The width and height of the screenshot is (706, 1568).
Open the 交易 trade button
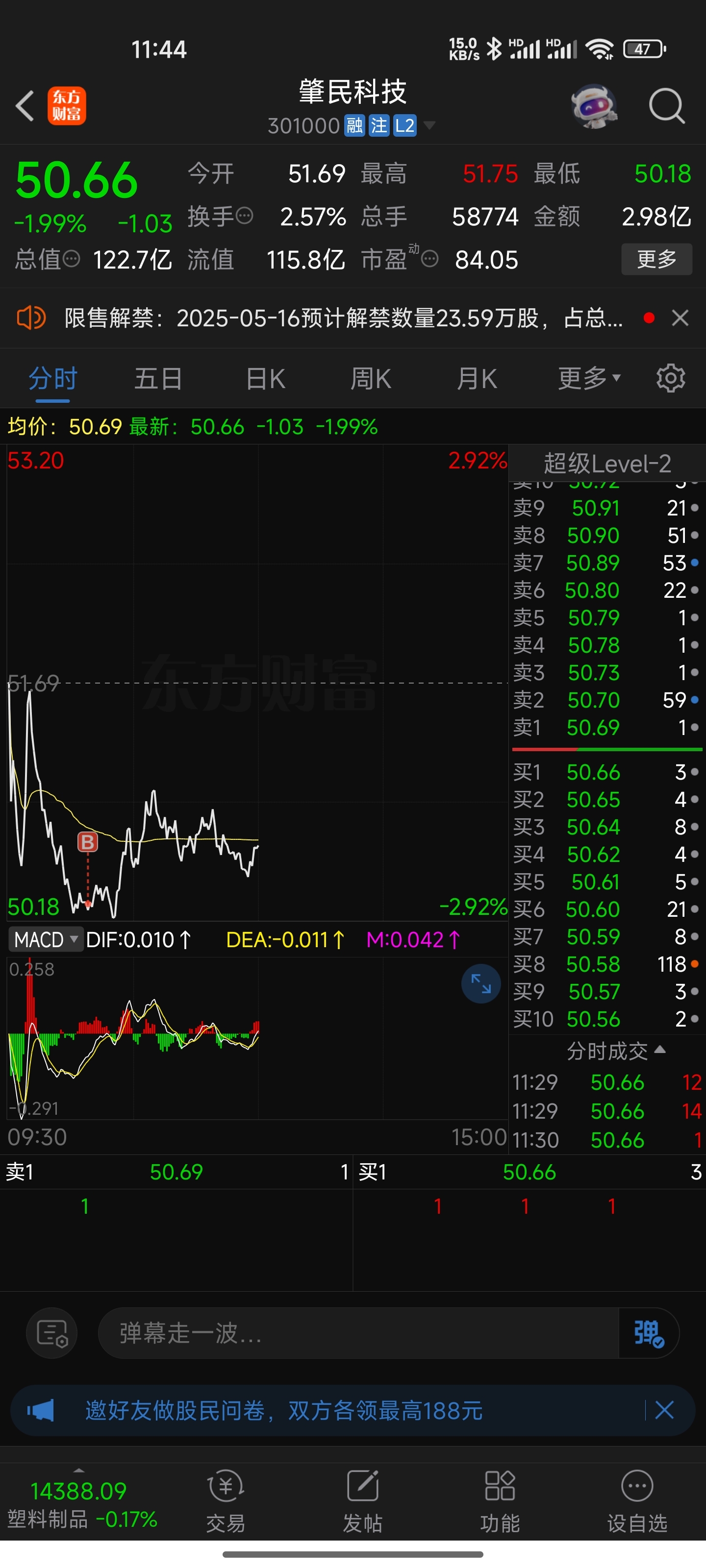226,1502
